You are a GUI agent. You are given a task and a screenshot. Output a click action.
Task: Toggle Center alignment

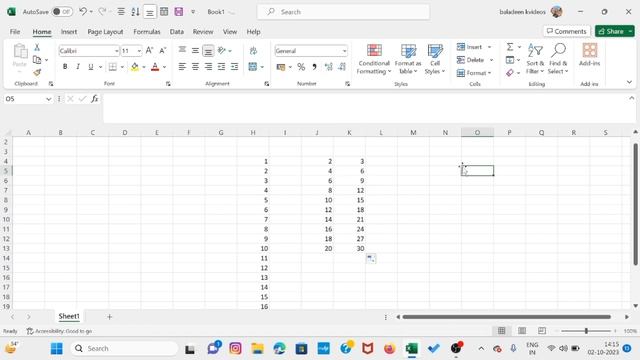195,67
